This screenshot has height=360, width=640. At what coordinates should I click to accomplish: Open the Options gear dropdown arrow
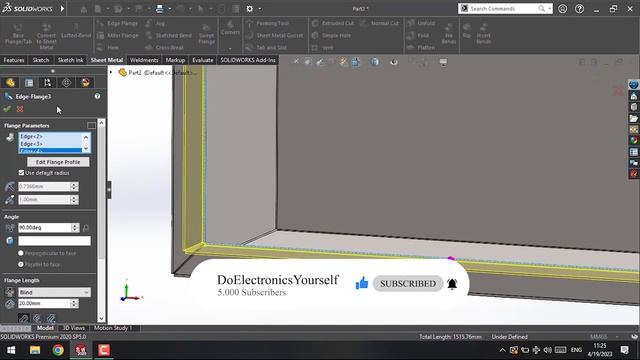click(x=260, y=9)
